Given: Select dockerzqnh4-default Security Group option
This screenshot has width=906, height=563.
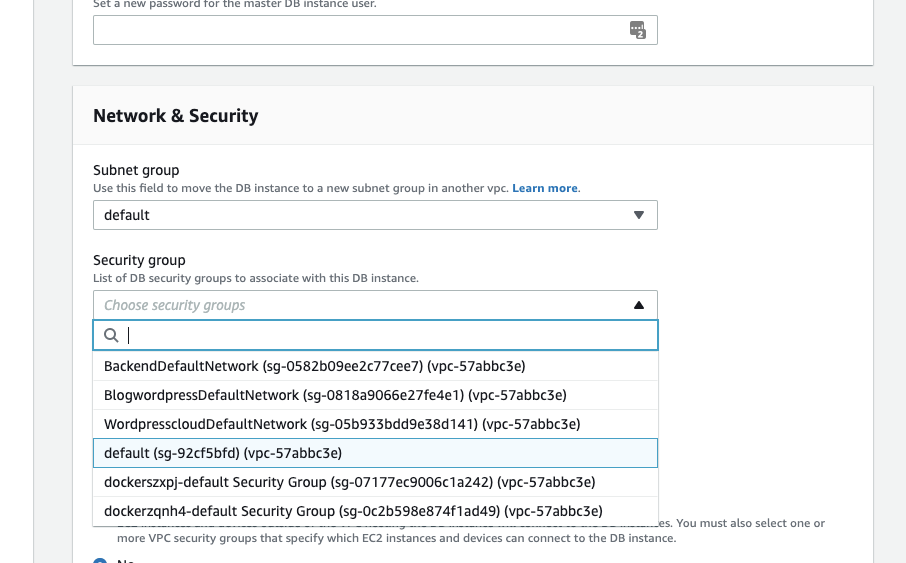Looking at the screenshot, I should (349, 511).
